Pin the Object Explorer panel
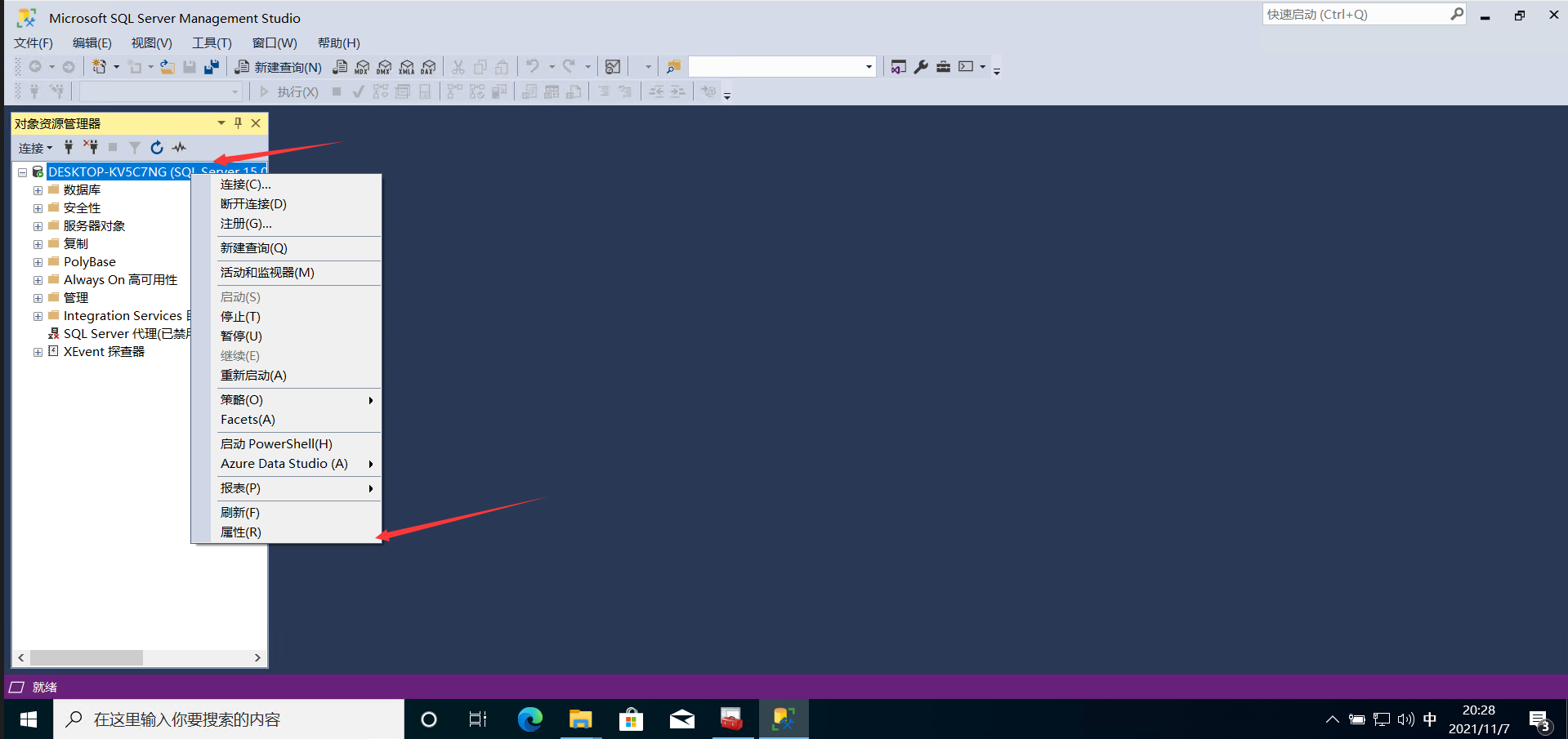This screenshot has height=739, width=1568. pos(238,123)
